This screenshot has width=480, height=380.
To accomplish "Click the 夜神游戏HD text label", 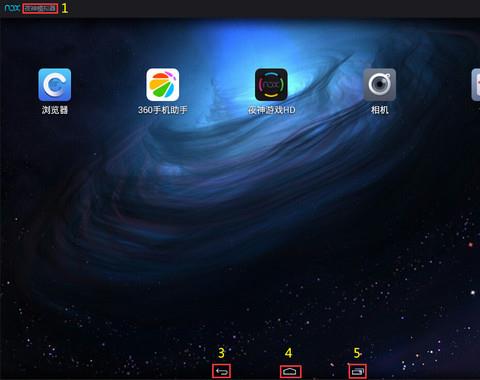I will pos(271,110).
